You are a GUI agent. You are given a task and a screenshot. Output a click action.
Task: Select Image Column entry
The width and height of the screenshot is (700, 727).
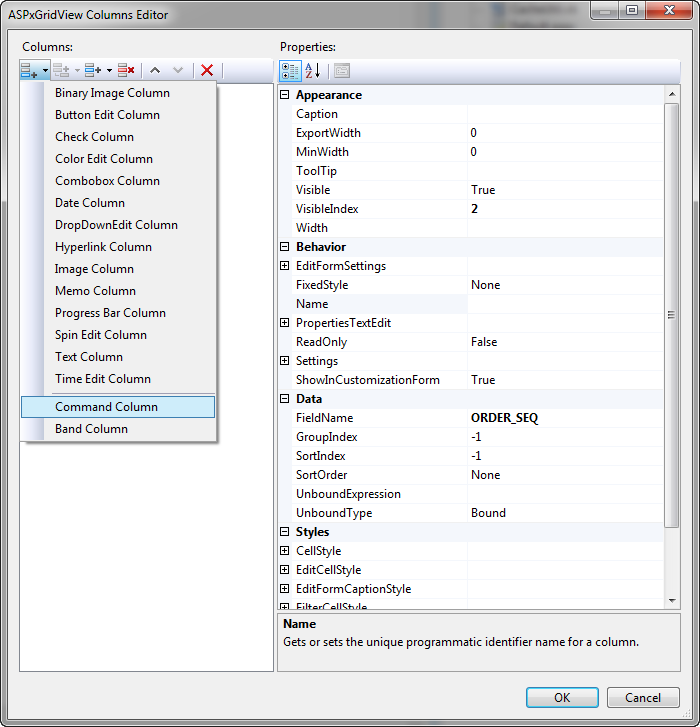(x=94, y=269)
